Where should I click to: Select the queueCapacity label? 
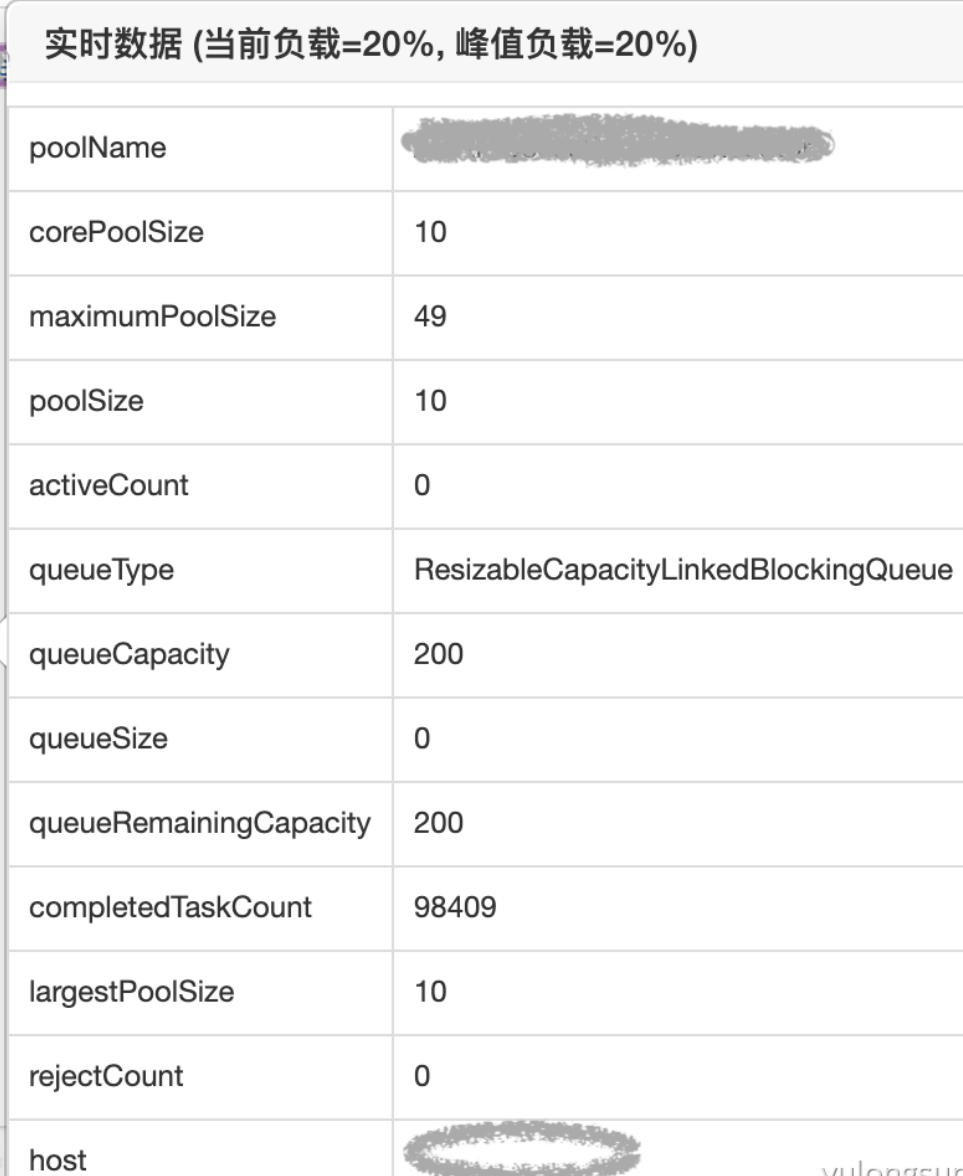[129, 655]
